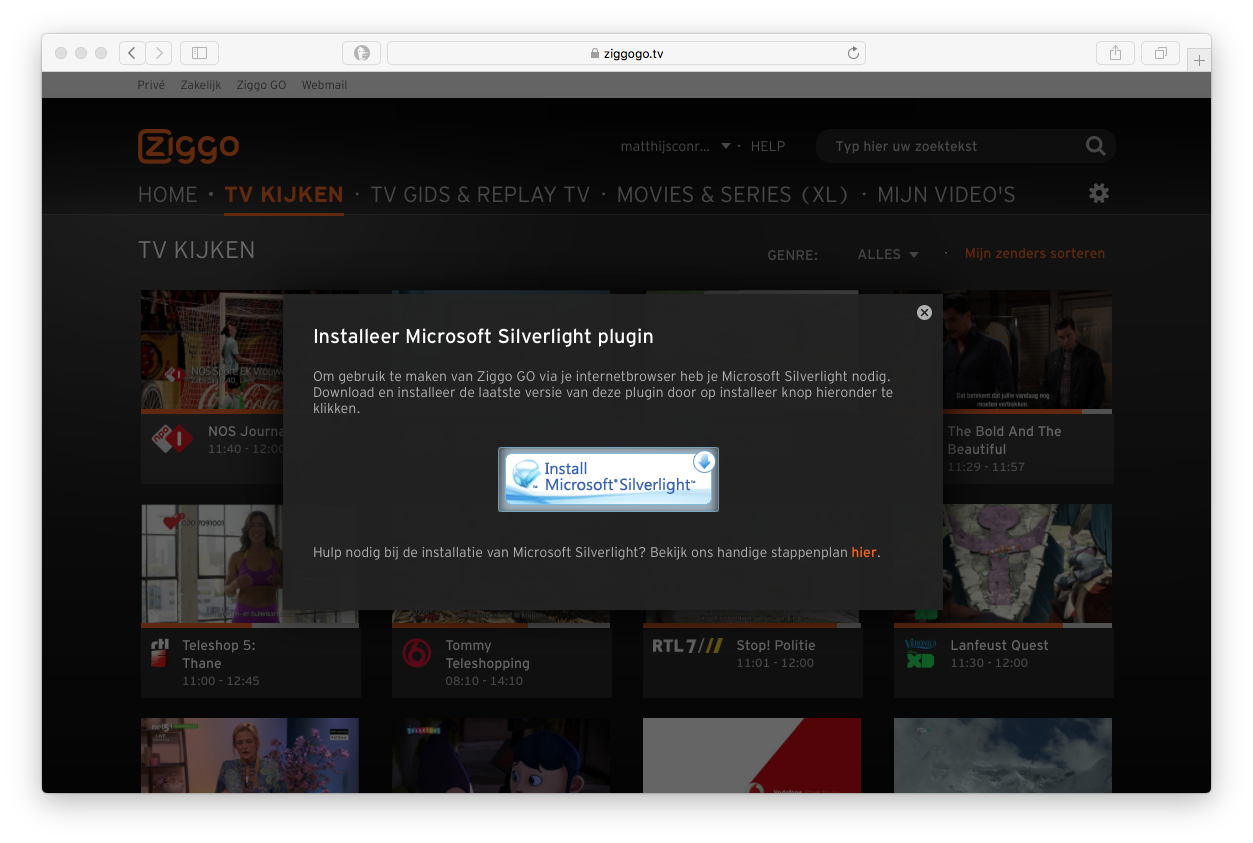Image resolution: width=1253 pixels, height=843 pixels.
Task: Open settings via the gear icon
Action: pos(1098,193)
